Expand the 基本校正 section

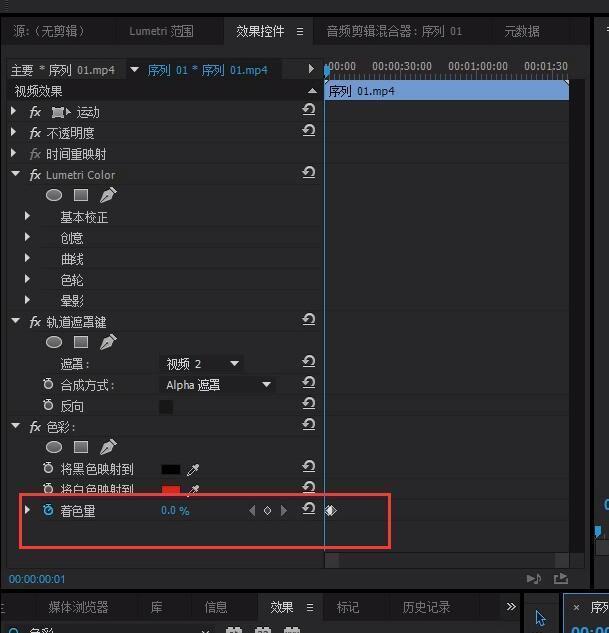click(x=27, y=216)
